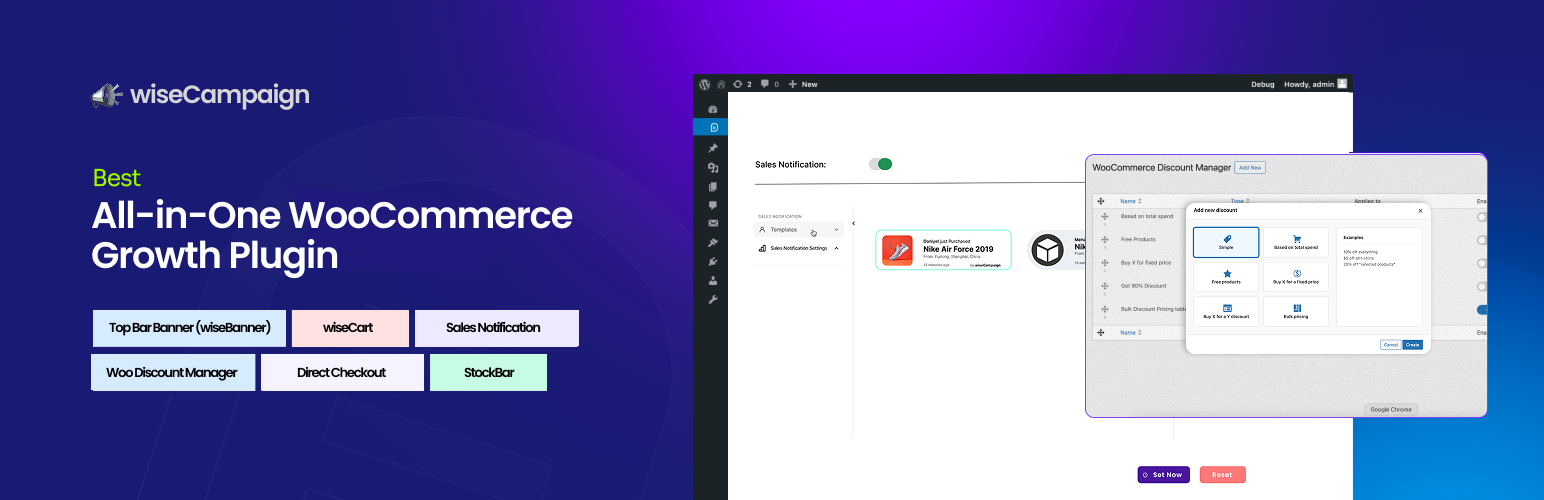Image resolution: width=1544 pixels, height=500 pixels.
Task: Click the Sales Notification feature tag
Action: pos(496,328)
